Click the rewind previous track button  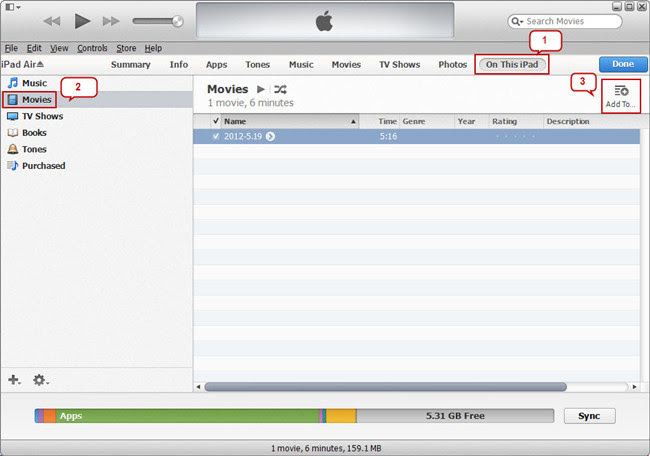coord(52,21)
